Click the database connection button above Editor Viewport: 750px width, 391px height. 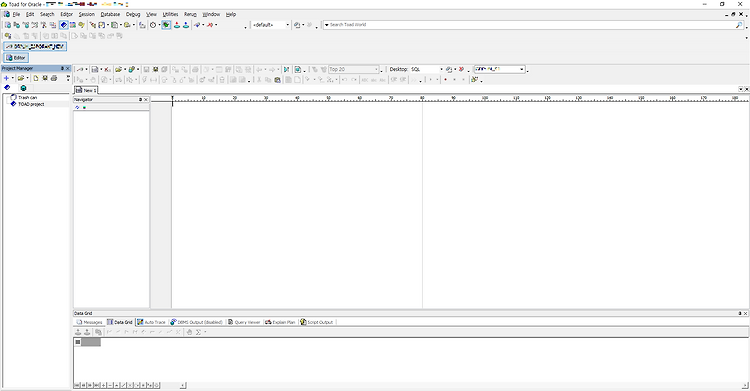[x=35, y=46]
